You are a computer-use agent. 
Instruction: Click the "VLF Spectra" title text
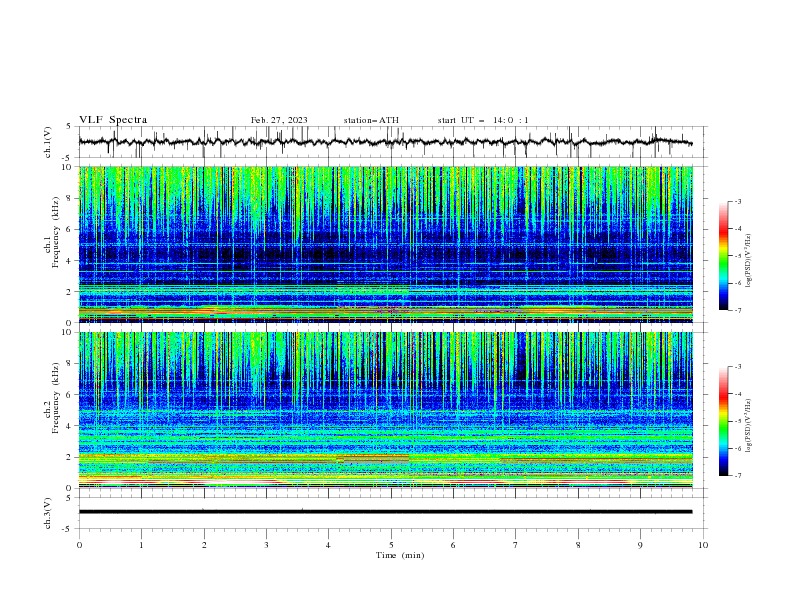tap(113, 120)
